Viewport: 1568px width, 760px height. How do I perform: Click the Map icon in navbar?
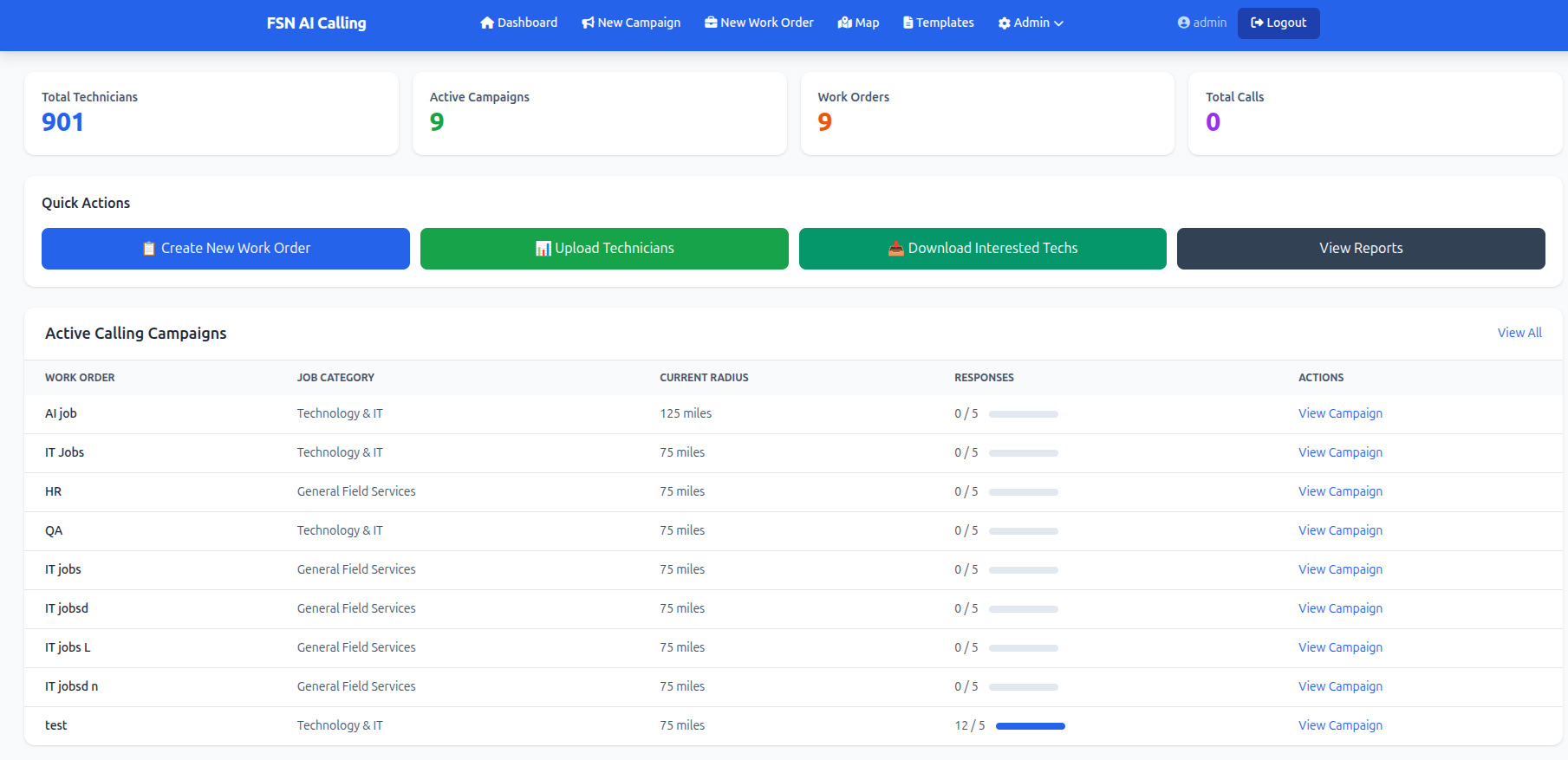click(845, 23)
